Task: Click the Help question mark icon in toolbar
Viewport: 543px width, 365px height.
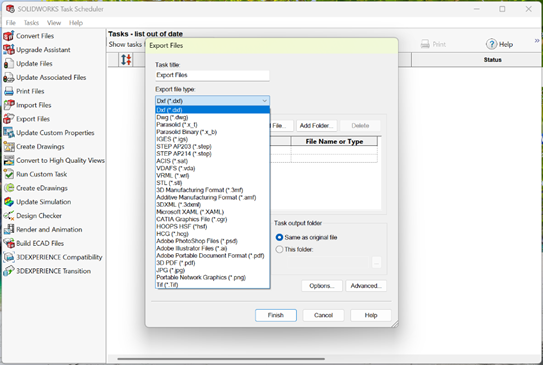Action: coord(491,44)
